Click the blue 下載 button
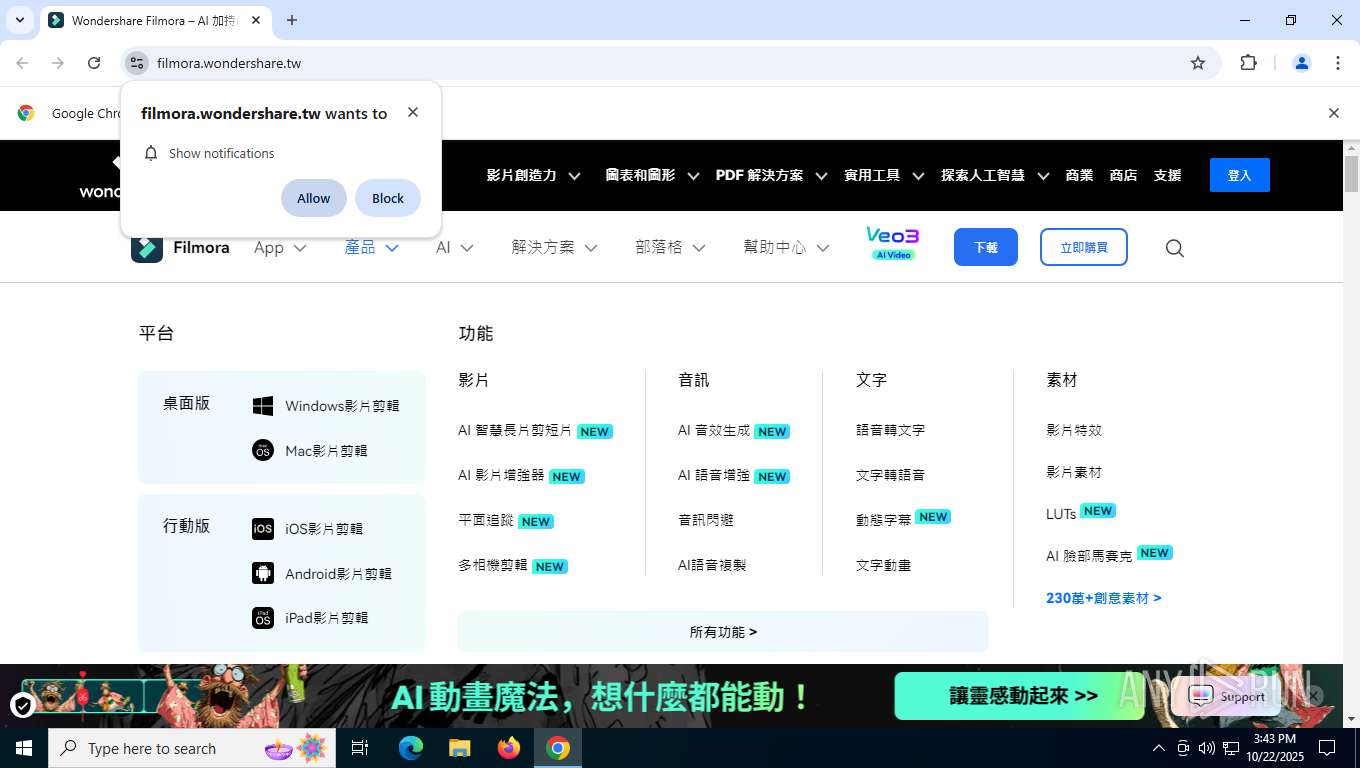 pyautogui.click(x=986, y=247)
